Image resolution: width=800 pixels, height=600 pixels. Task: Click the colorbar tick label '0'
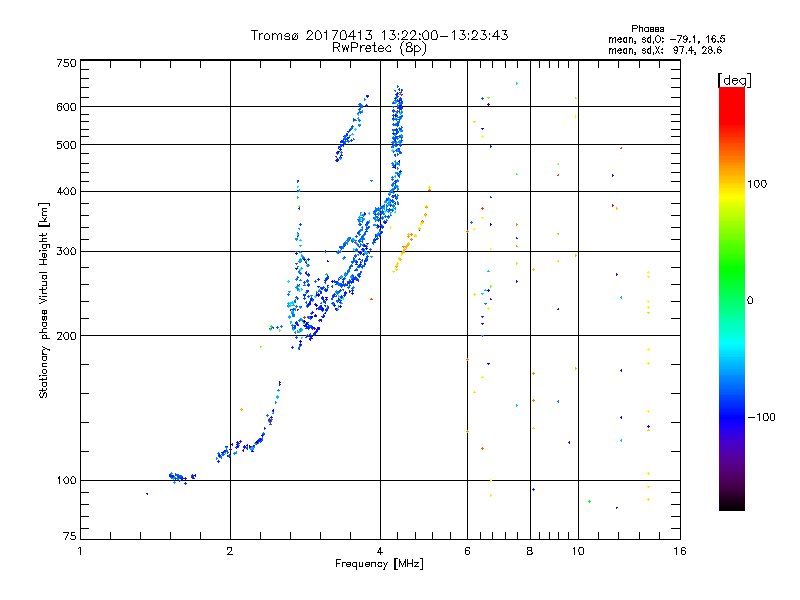click(x=750, y=300)
